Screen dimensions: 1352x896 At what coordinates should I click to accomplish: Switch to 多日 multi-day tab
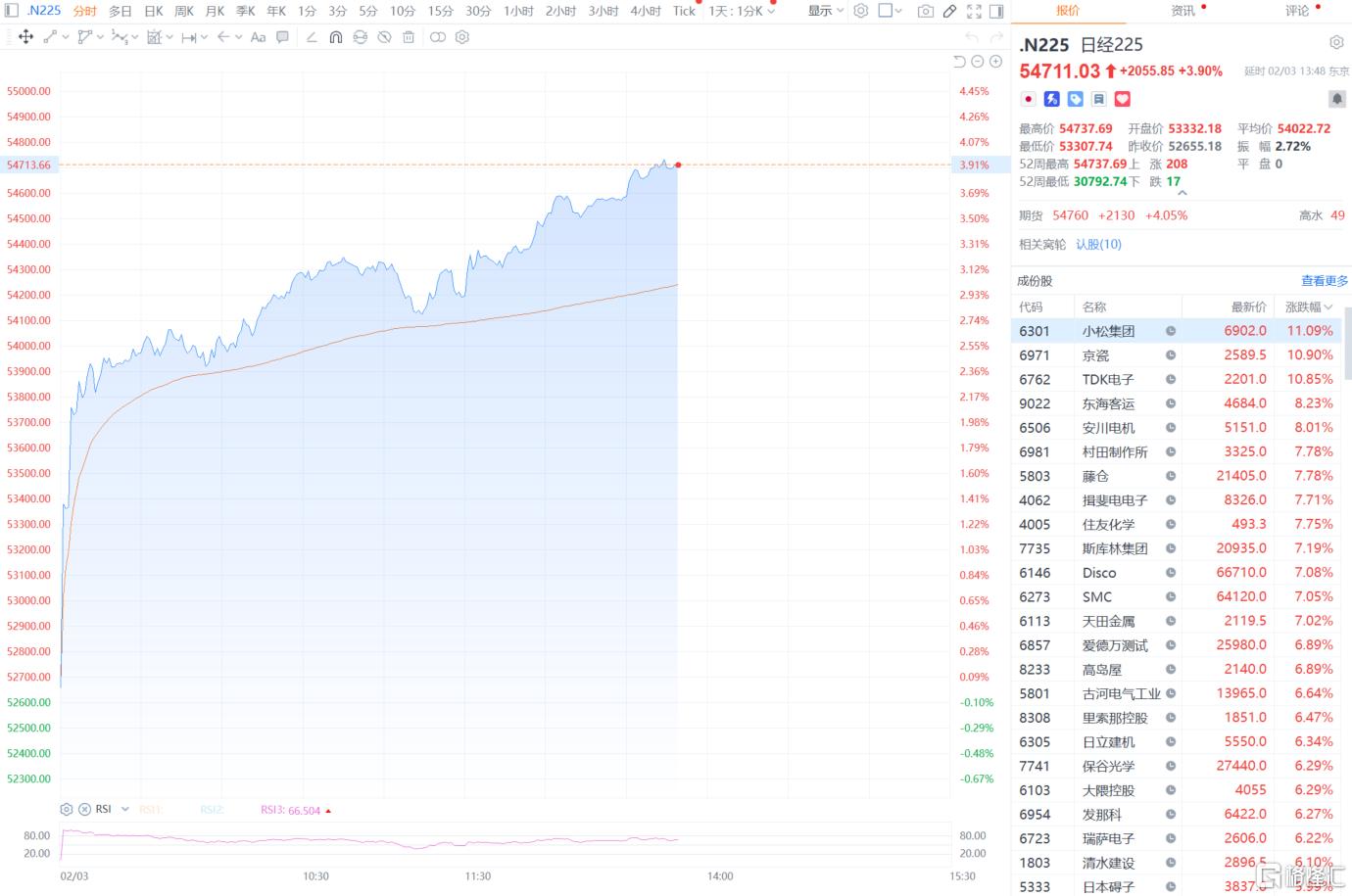(121, 11)
